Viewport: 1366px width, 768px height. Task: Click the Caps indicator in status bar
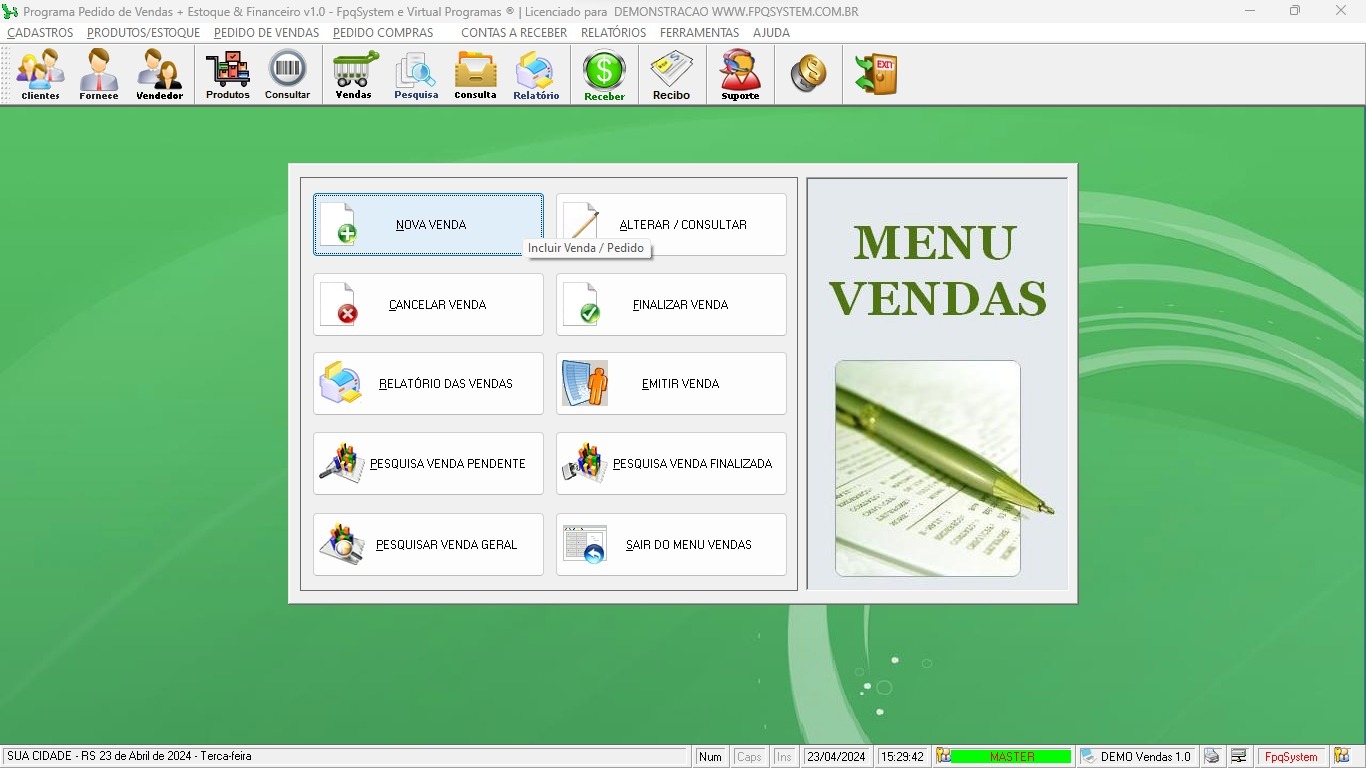[749, 757]
